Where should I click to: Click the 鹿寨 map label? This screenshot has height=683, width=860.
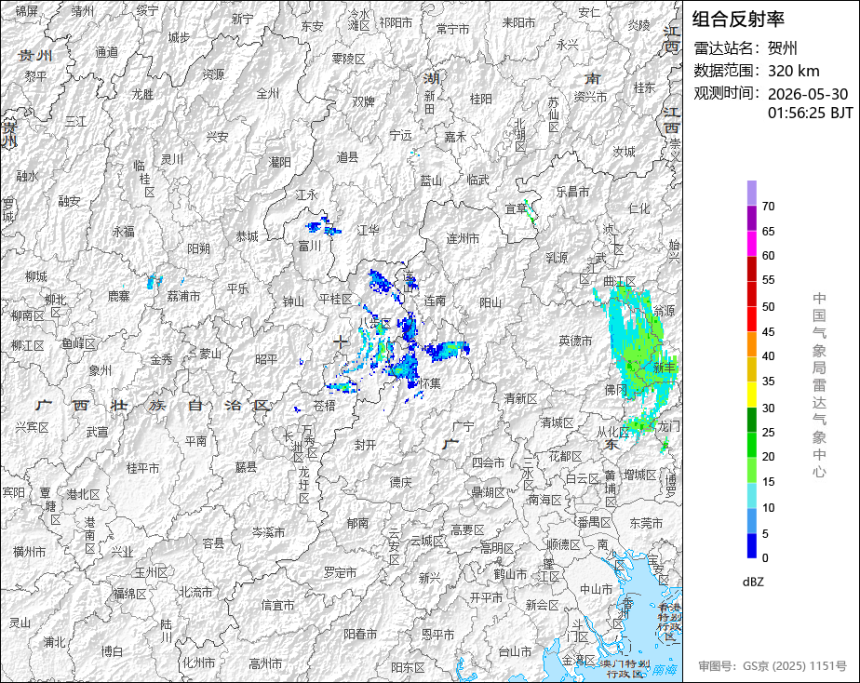(118, 296)
